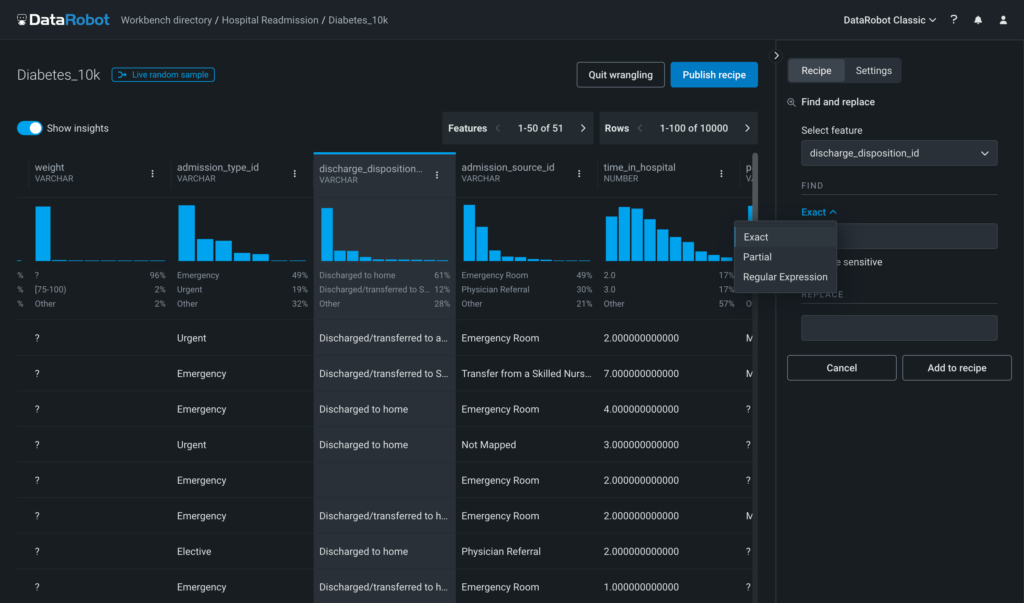Open the help question mark icon
The width and height of the screenshot is (1024, 603).
tap(953, 20)
